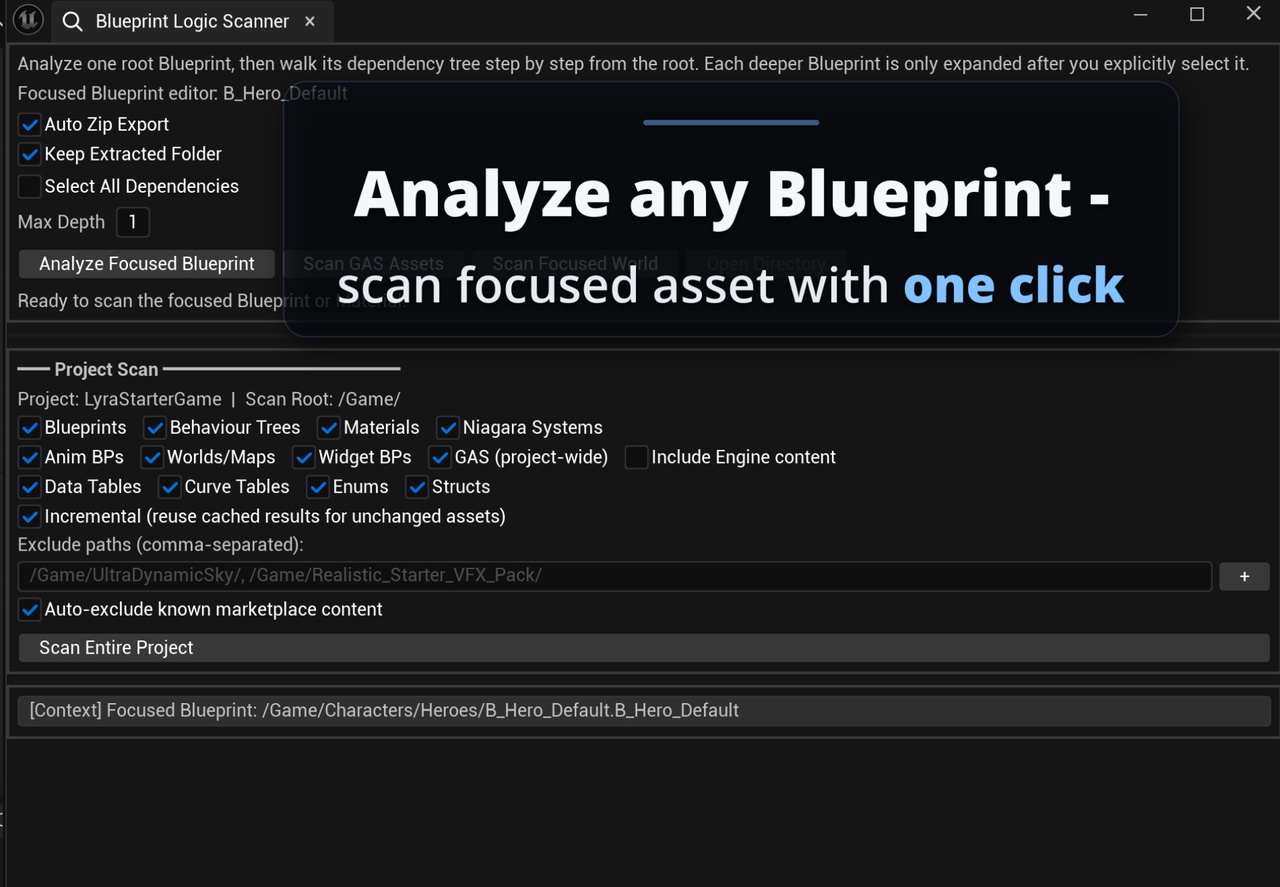Toggle the Structs checkbox

click(x=417, y=487)
